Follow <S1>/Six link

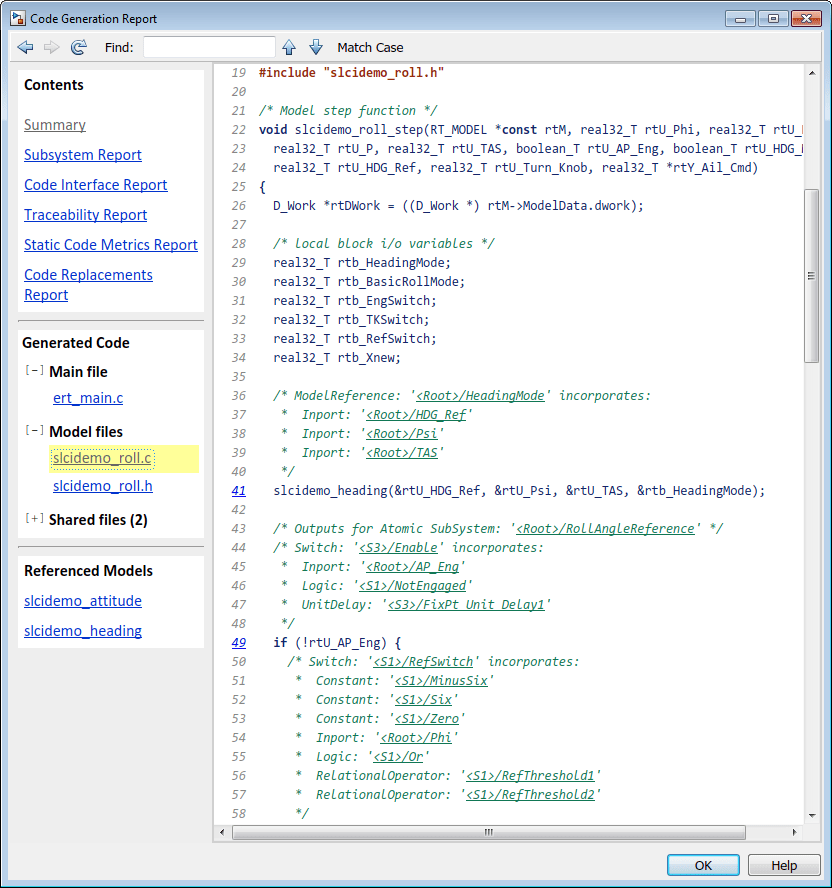tap(424, 699)
